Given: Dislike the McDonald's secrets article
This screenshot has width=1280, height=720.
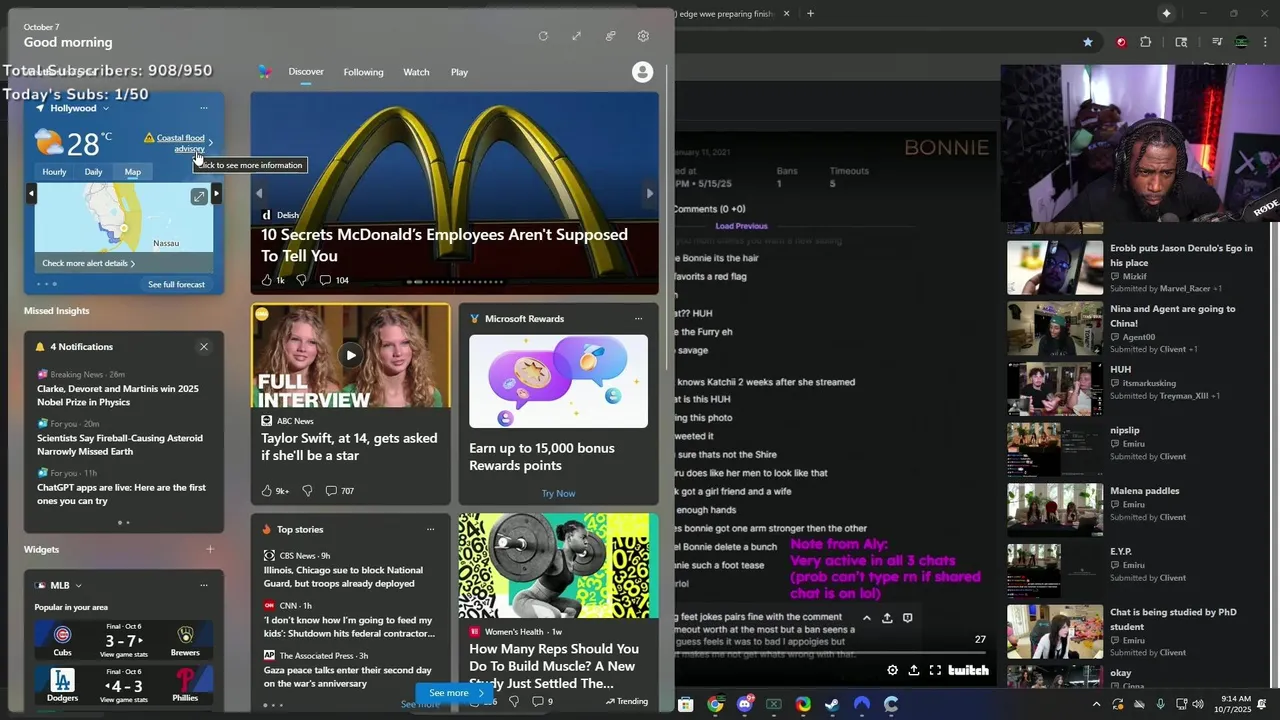Looking at the screenshot, I should pos(301,280).
